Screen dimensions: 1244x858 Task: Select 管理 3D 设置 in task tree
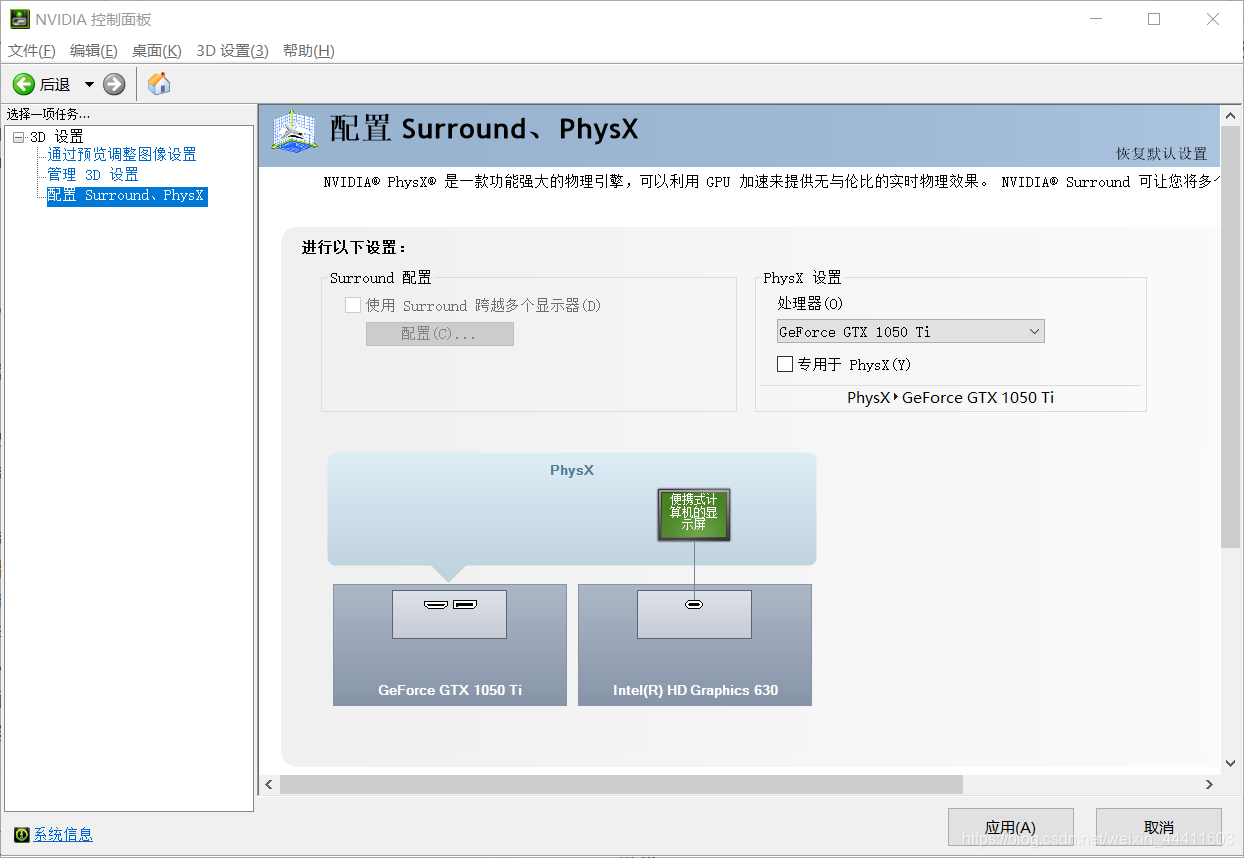(x=93, y=175)
